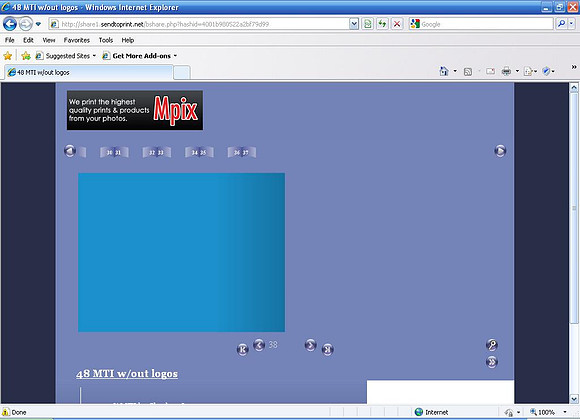Screen dimensions: 580x420
Task: Click the red Stop loading icon
Action: pyautogui.click(x=397, y=24)
